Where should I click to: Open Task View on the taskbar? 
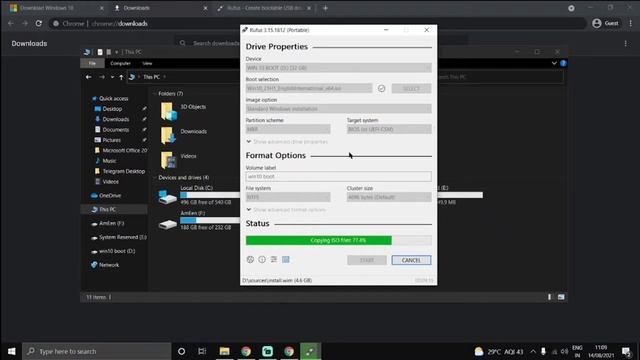202,351
